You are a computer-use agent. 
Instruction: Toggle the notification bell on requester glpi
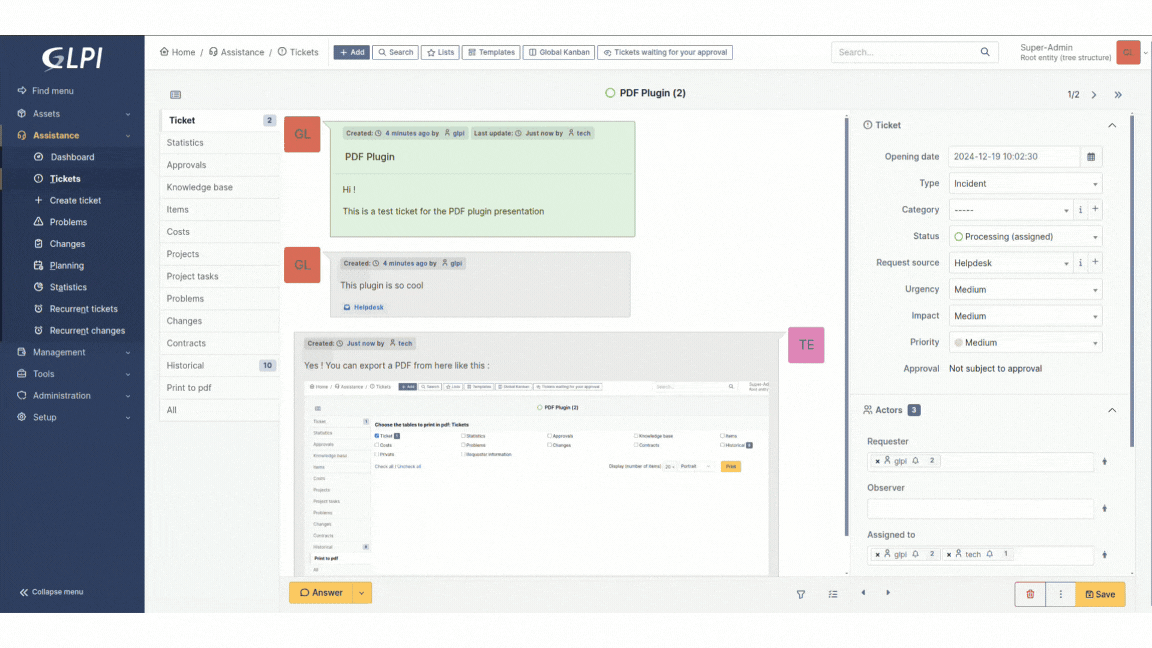[x=916, y=461]
